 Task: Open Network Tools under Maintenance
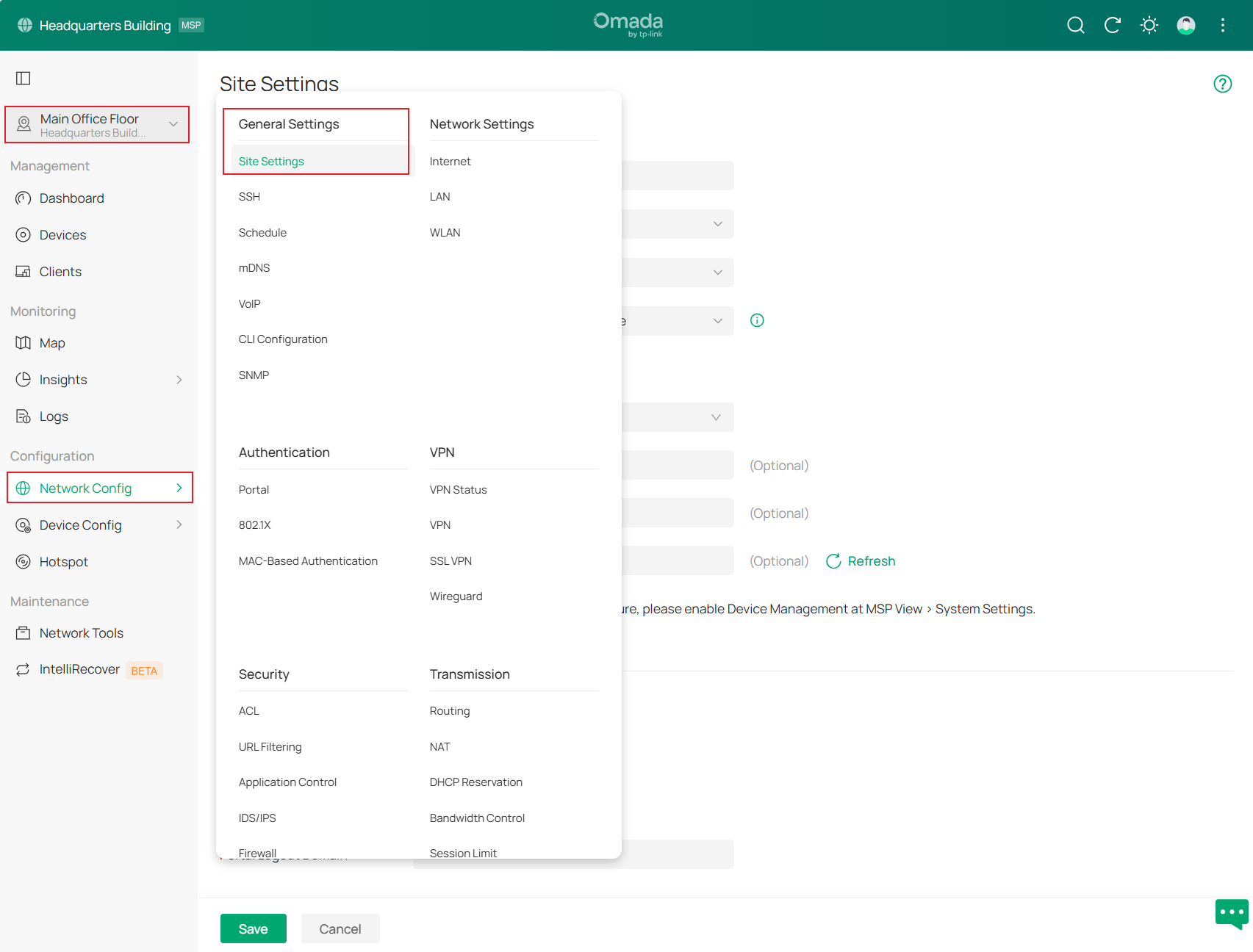(x=81, y=632)
